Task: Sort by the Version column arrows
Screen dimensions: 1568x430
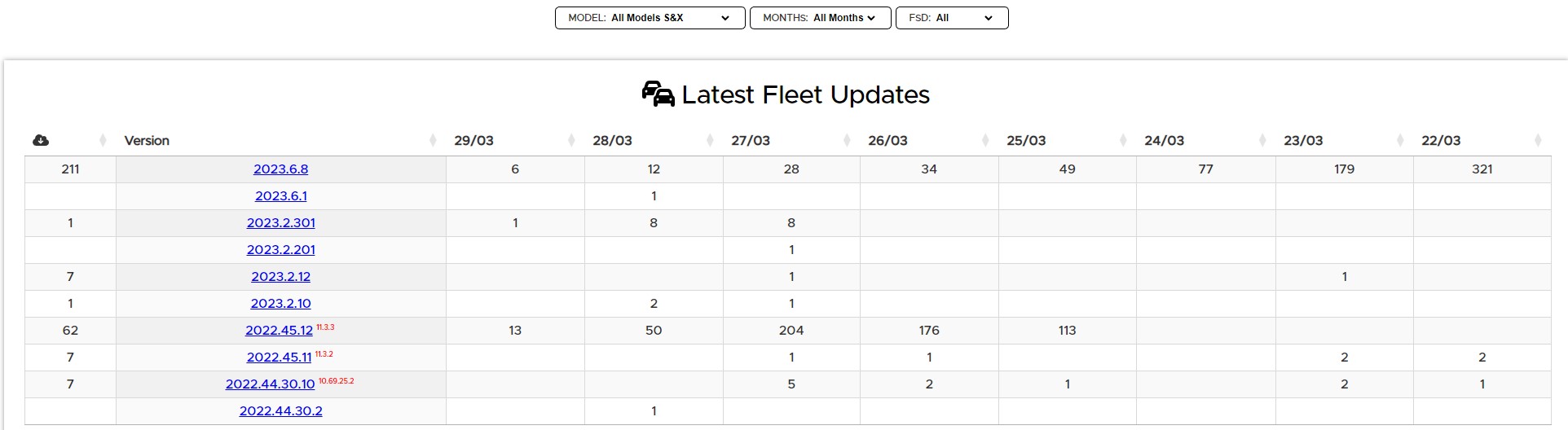Action: click(433, 141)
